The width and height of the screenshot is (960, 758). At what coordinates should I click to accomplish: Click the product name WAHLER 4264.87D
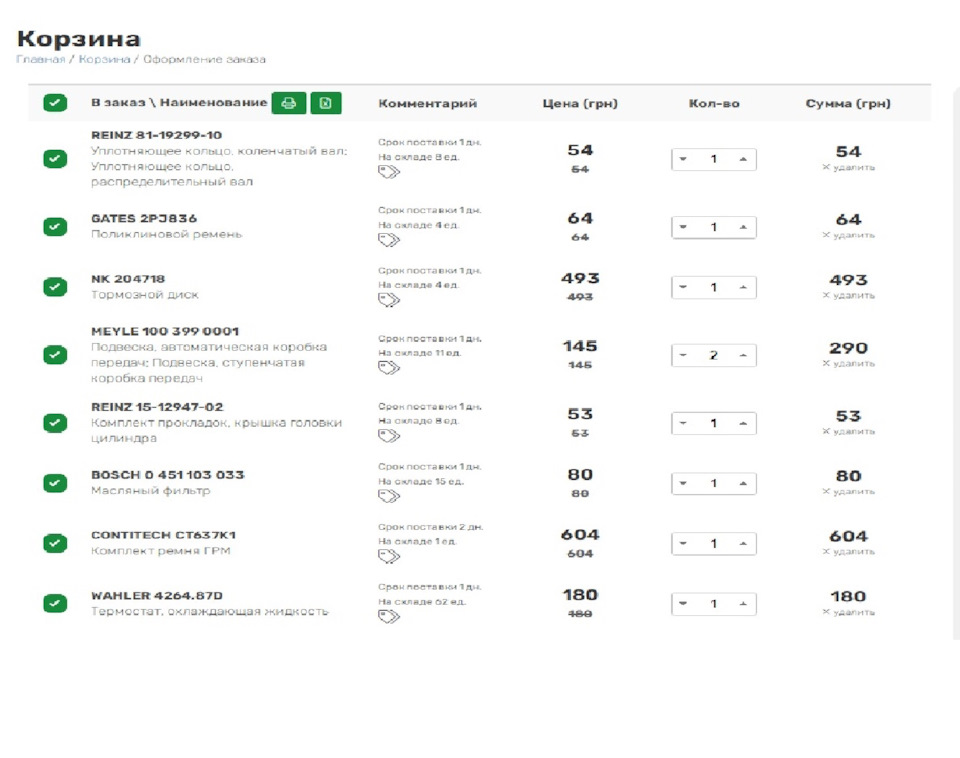tap(157, 595)
